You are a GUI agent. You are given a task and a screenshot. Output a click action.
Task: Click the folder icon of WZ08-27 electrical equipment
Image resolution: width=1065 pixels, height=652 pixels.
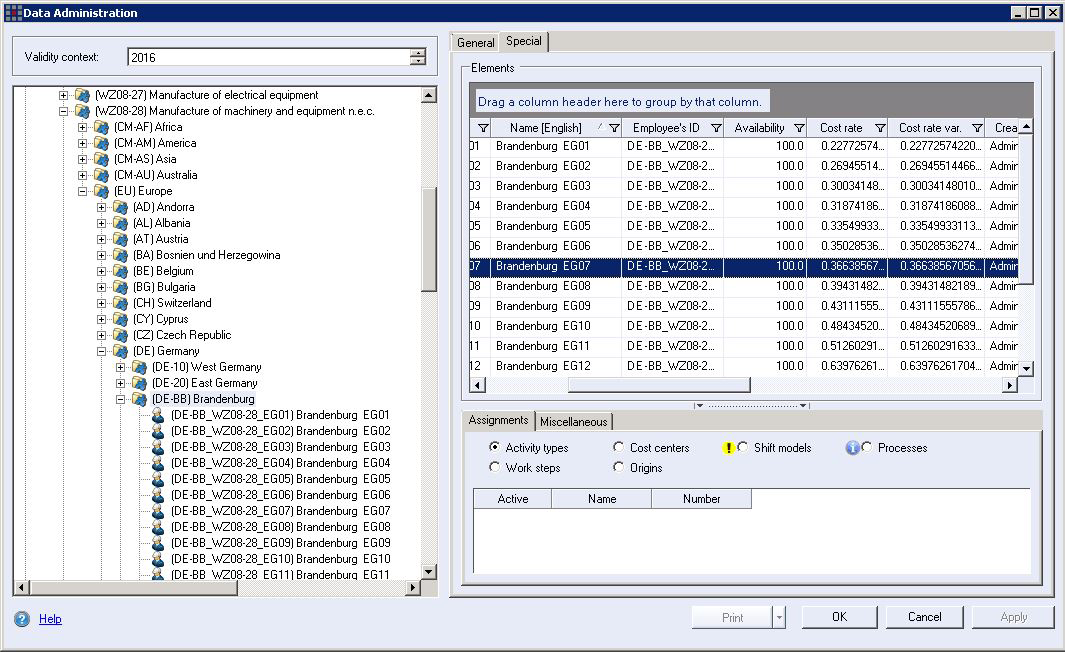(82, 95)
